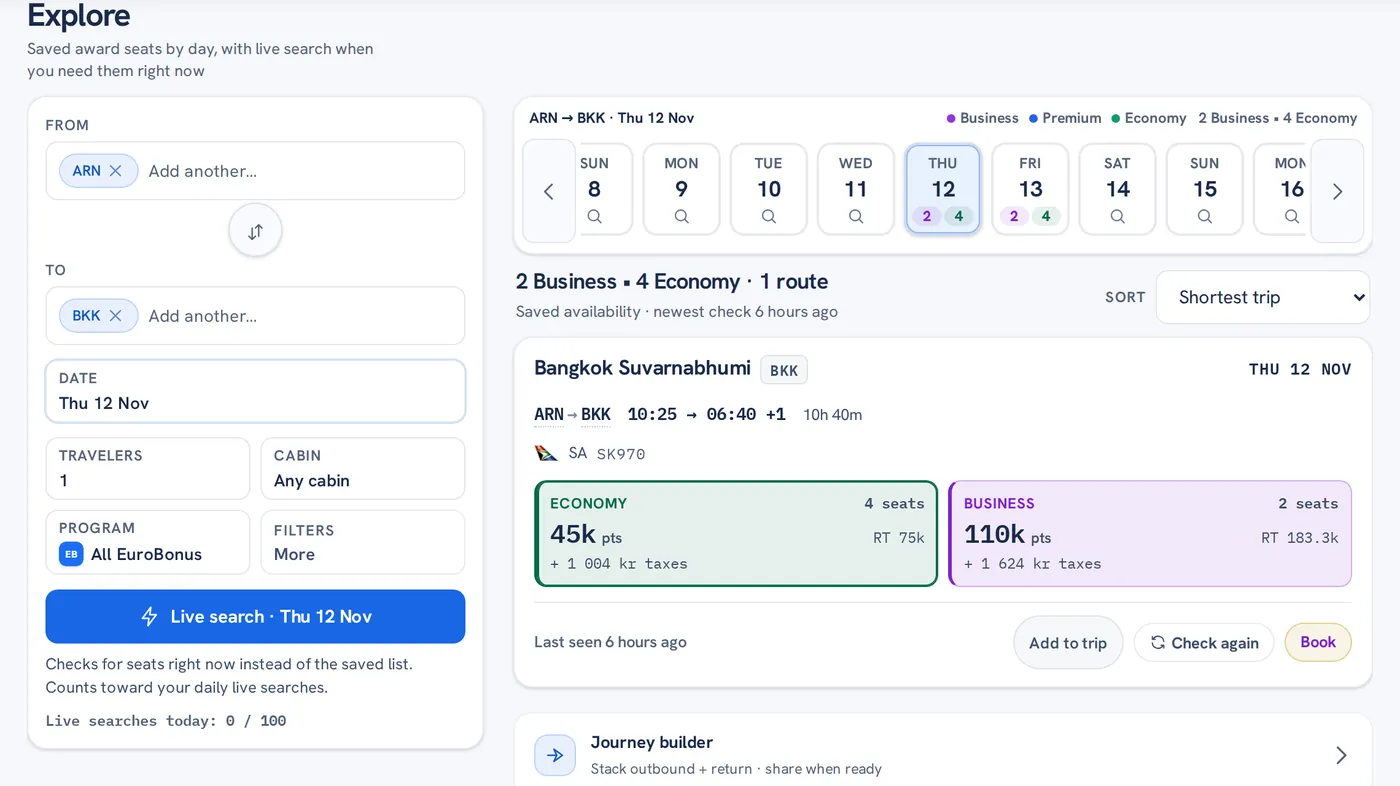Click the RT 75k price text
The width and height of the screenshot is (1400, 786).
tap(899, 538)
